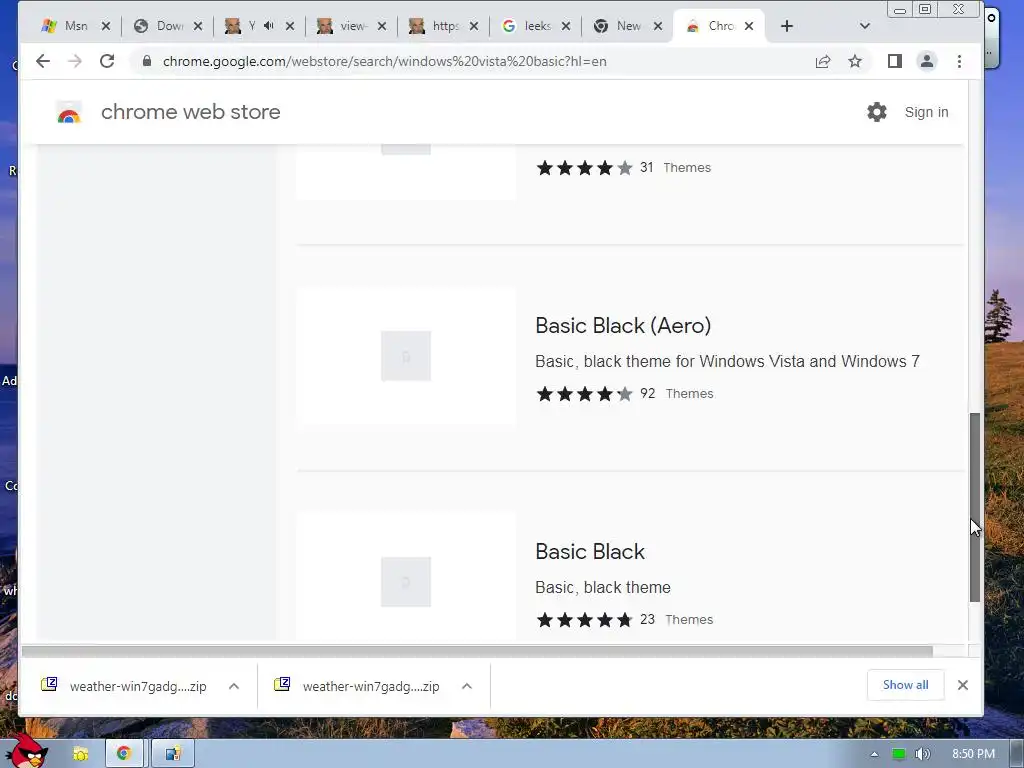Bookmark this page with the star icon
This screenshot has width=1024, height=768.
click(855, 61)
